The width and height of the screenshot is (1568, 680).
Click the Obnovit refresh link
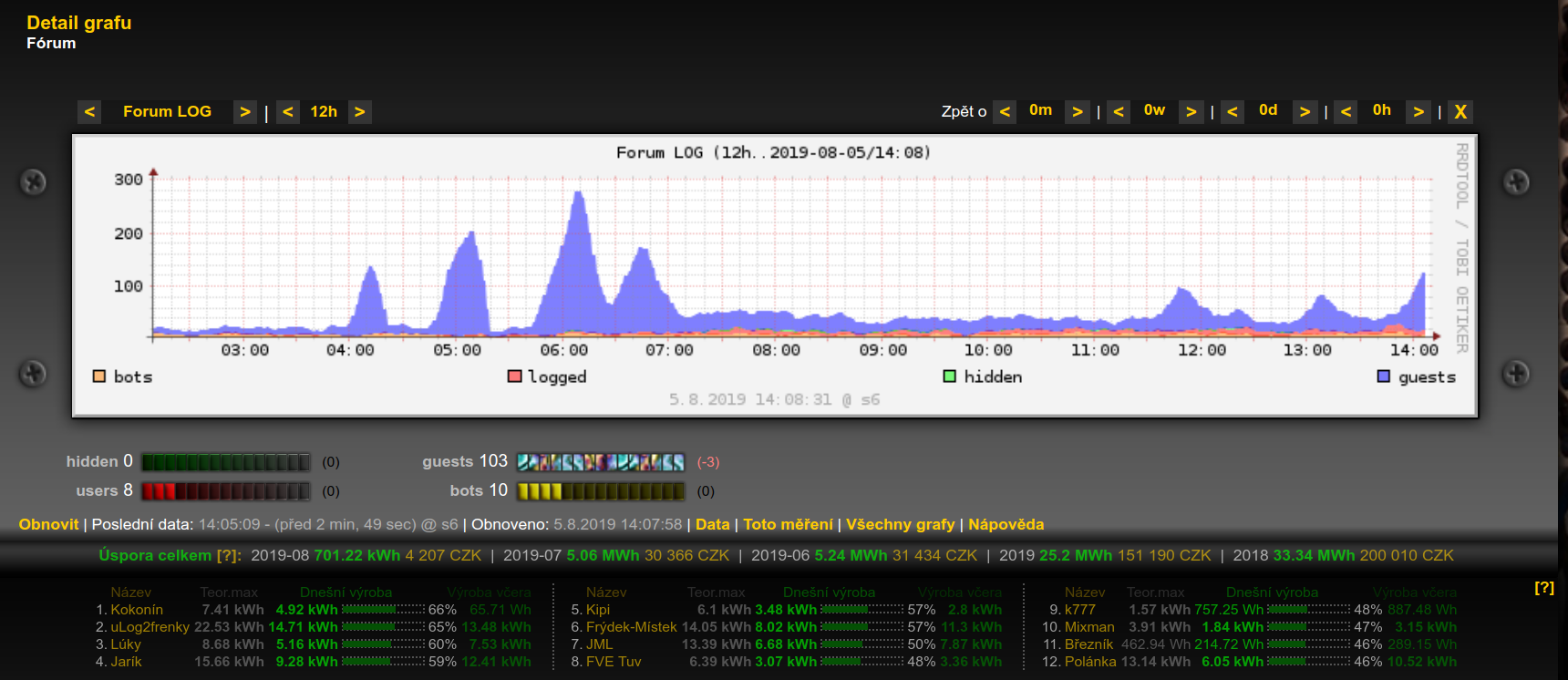(49, 524)
